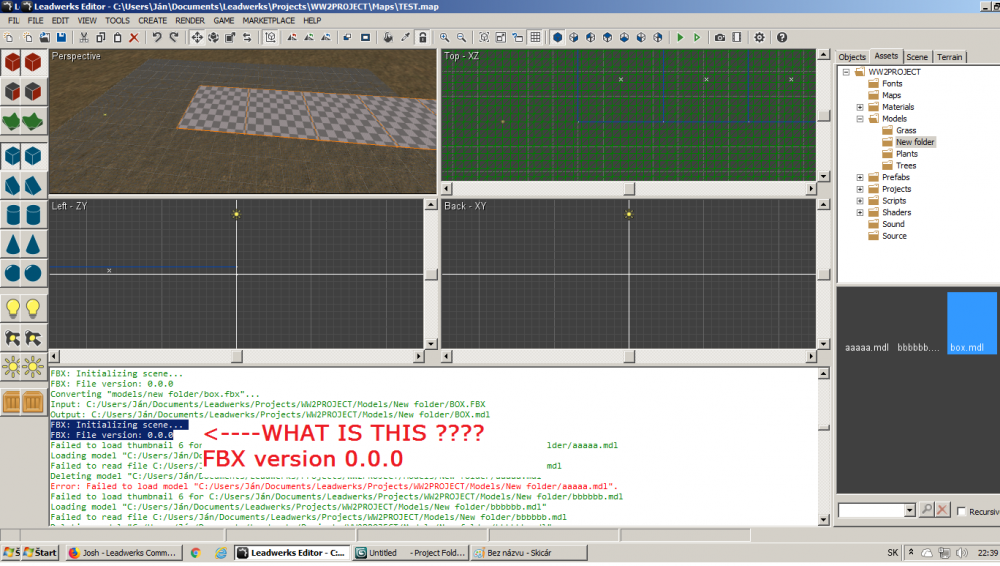Select the blue cylinder primitive tool
Image resolution: width=1000 pixels, height=566 pixels.
point(14,215)
